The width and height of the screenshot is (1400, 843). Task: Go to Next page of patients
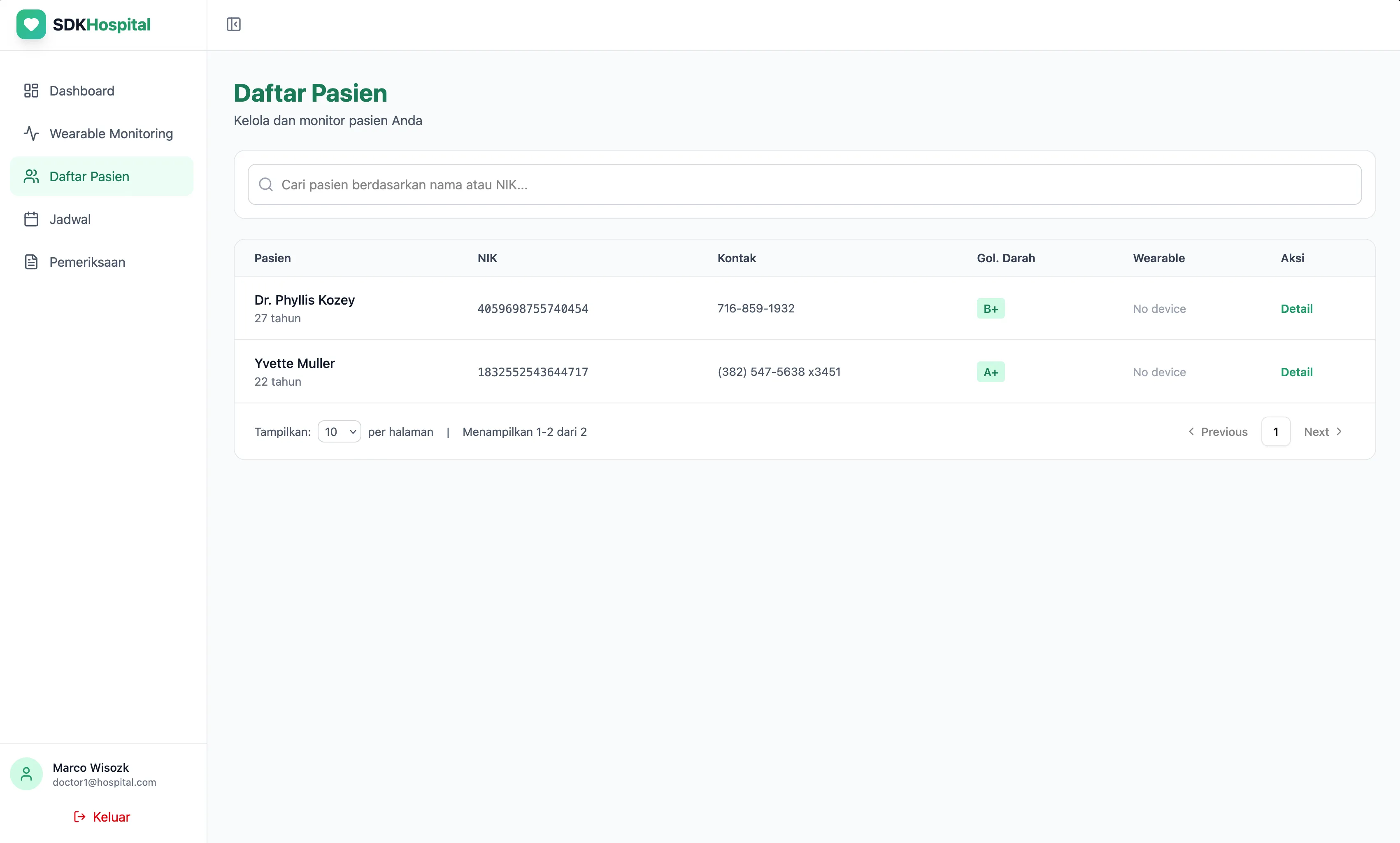pos(1323,432)
